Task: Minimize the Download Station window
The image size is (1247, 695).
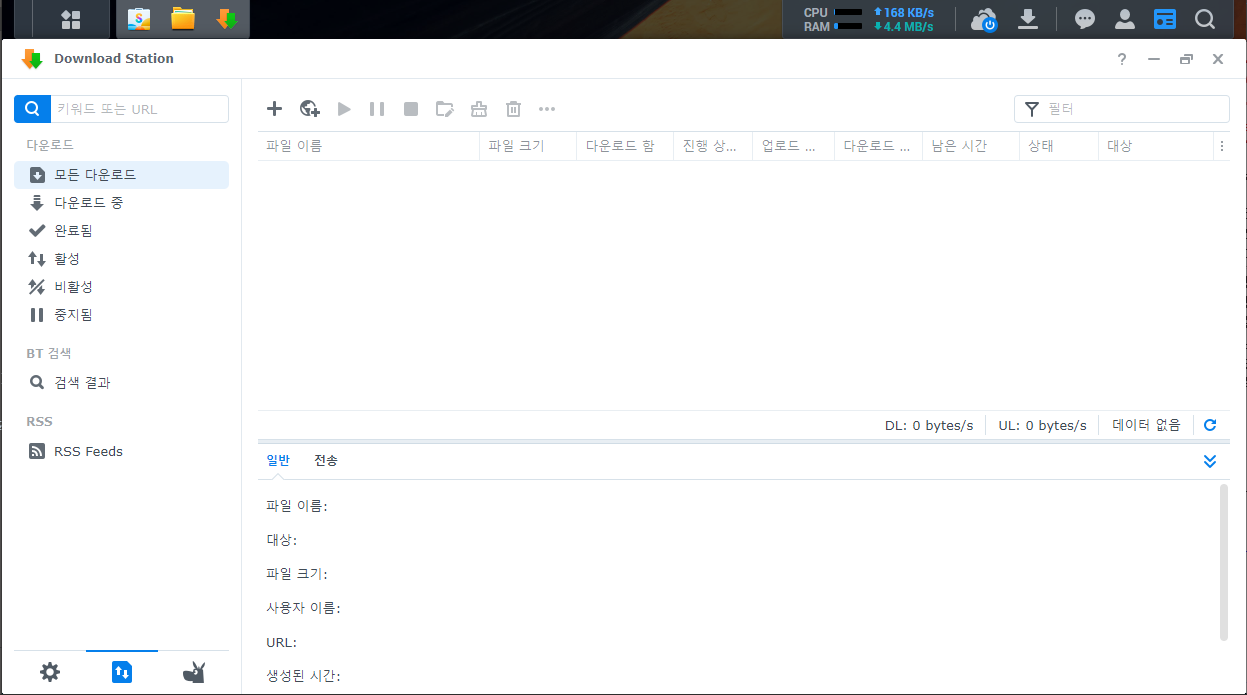Action: [x=1154, y=59]
